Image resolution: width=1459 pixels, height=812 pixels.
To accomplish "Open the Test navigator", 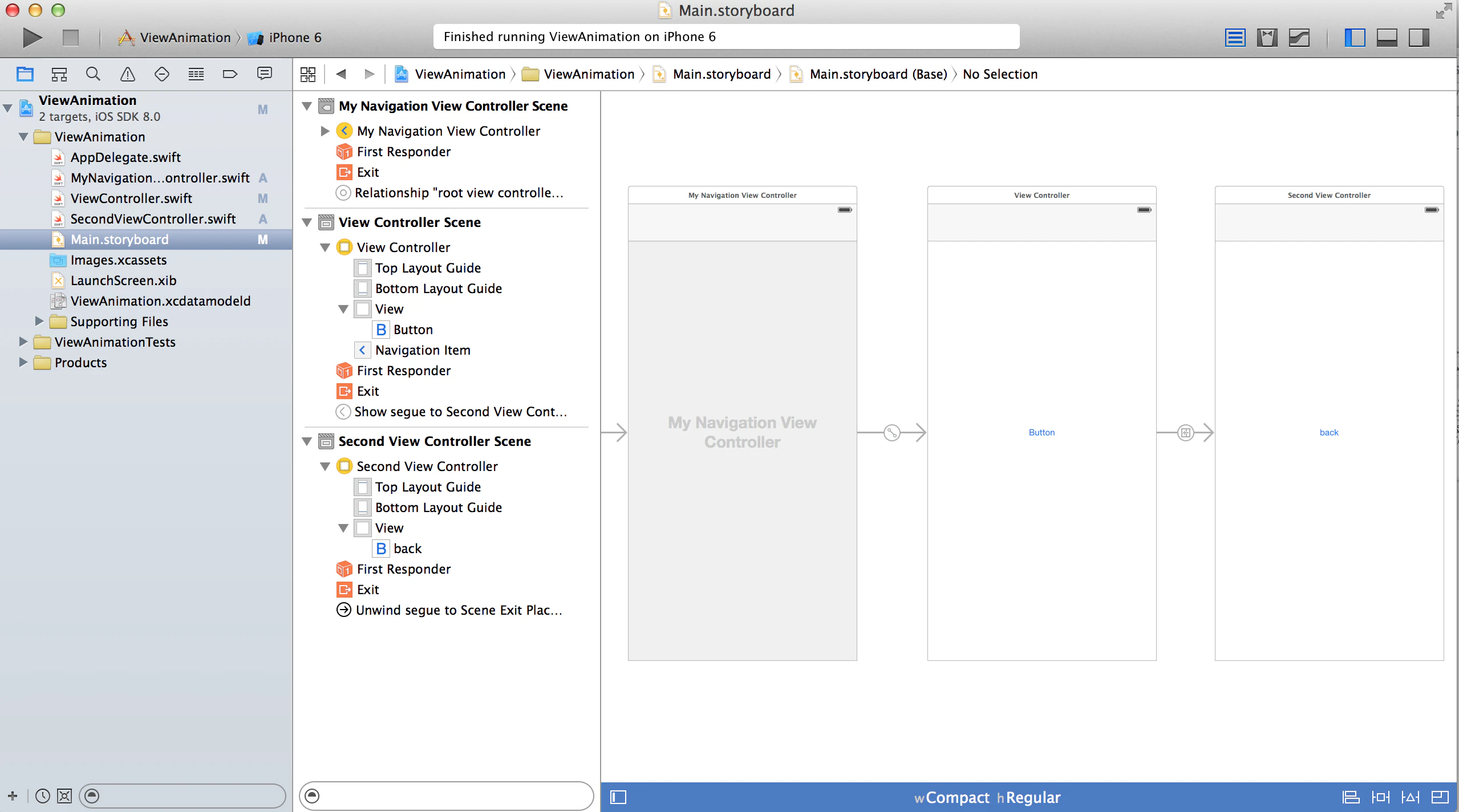I will 162,74.
